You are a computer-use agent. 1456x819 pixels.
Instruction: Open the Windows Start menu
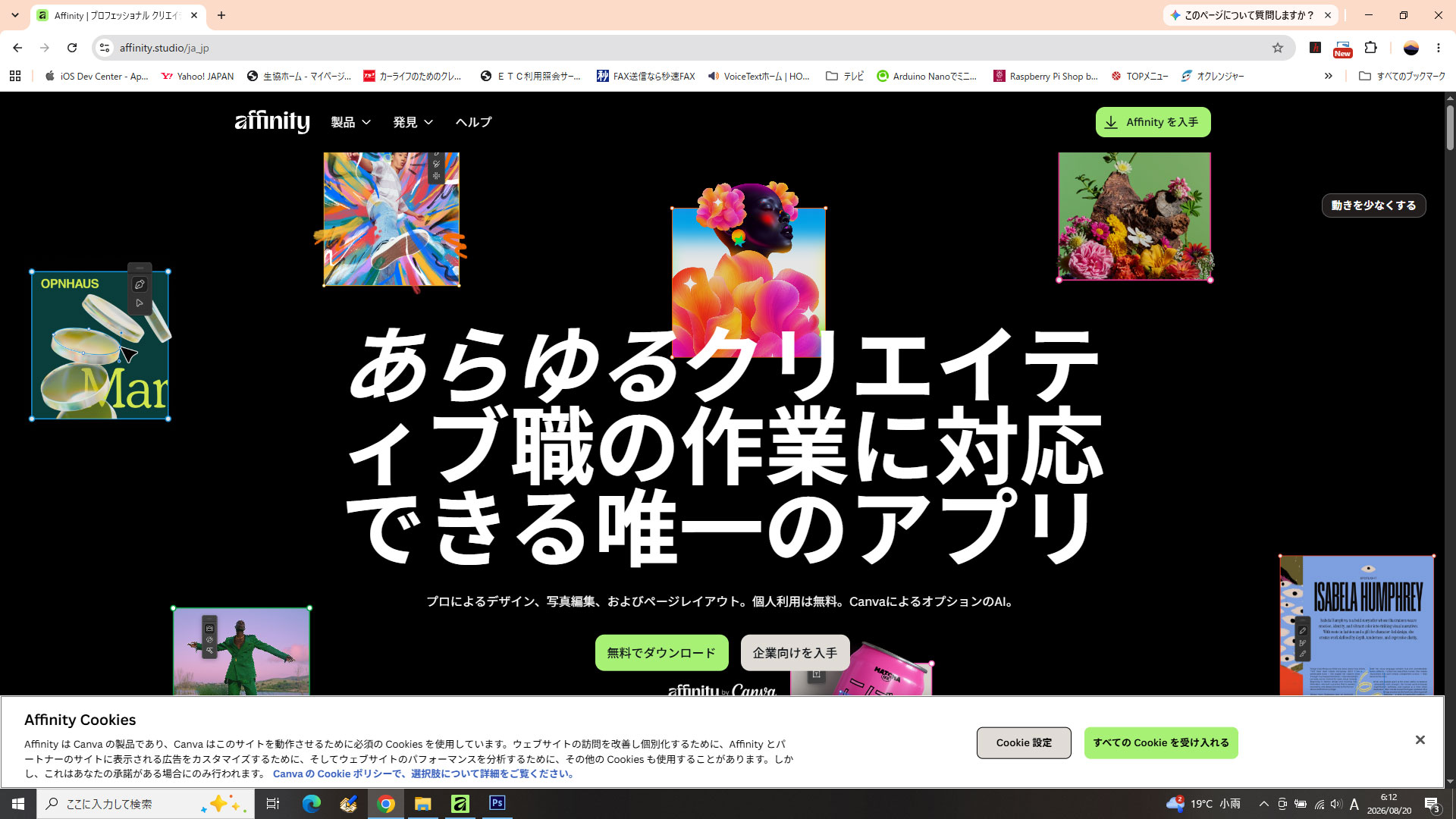(18, 804)
